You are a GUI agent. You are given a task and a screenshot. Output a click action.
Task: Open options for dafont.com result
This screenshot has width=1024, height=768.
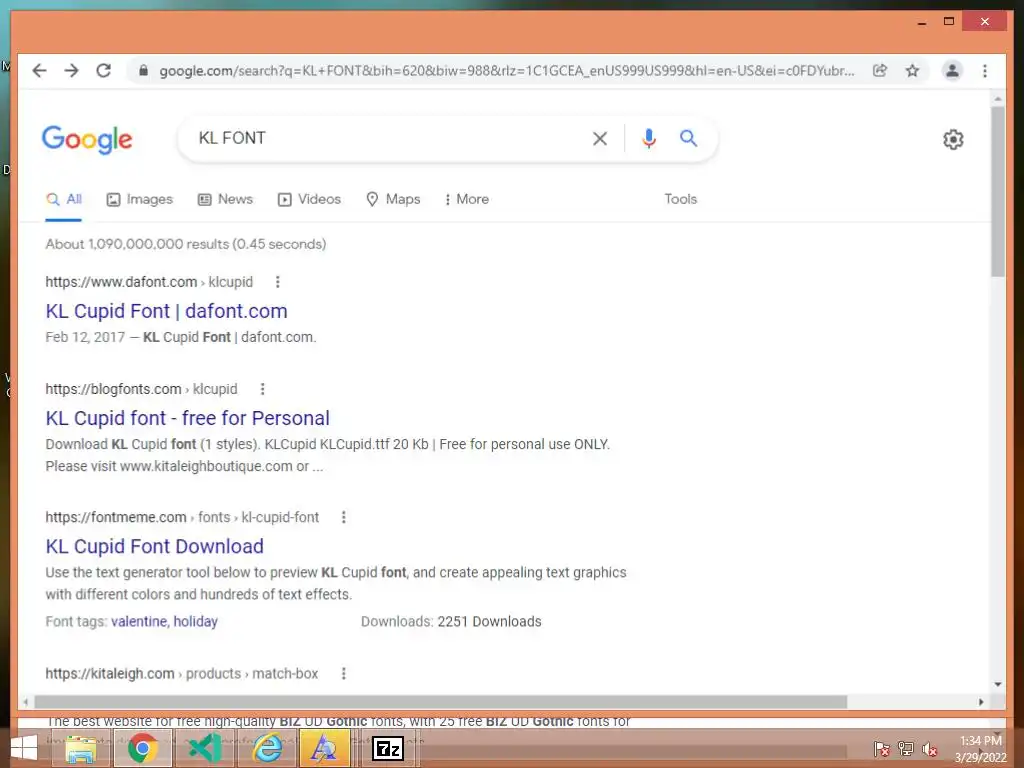point(278,282)
